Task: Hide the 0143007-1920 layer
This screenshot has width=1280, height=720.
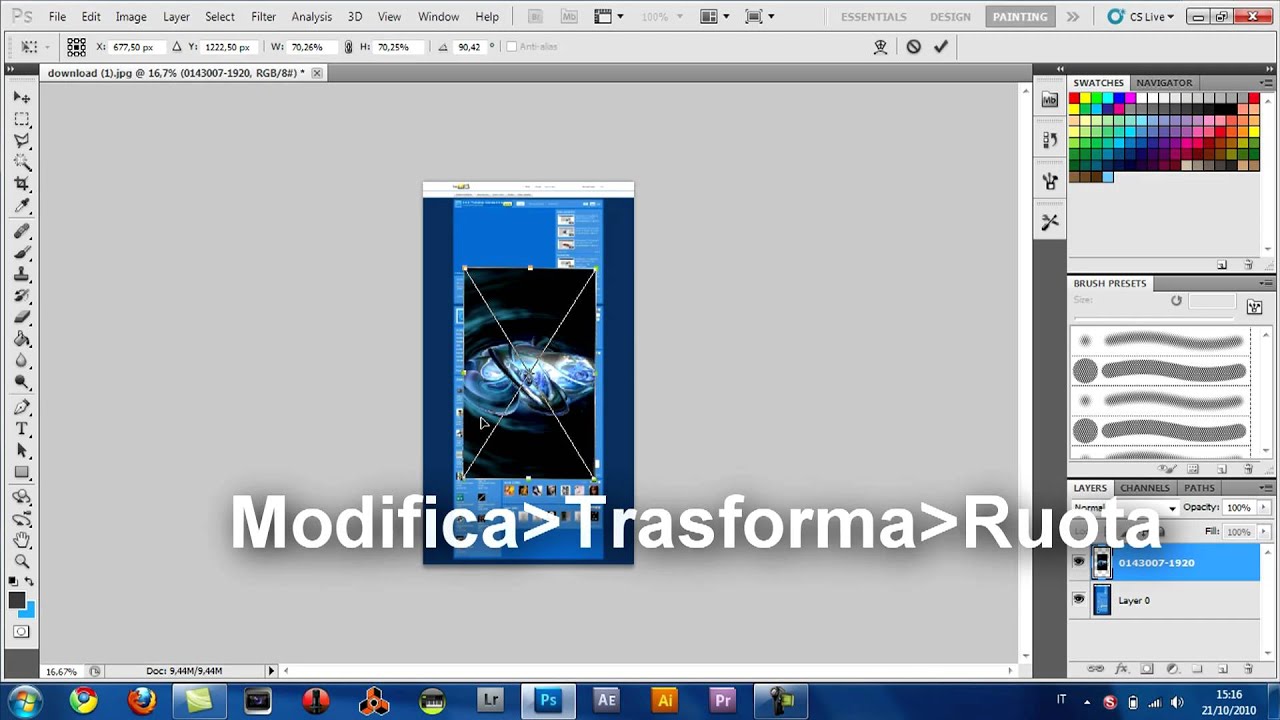Action: 1078,563
